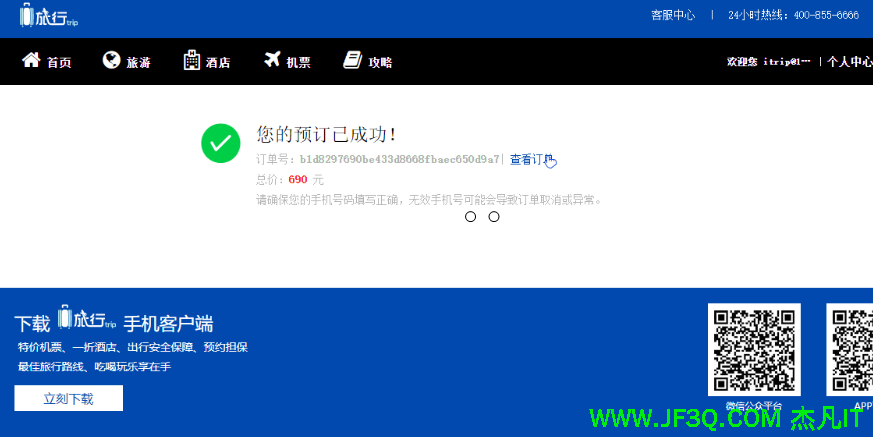Screen dimensions: 873x437
Task: Select the first circle indicator
Action: [470, 217]
